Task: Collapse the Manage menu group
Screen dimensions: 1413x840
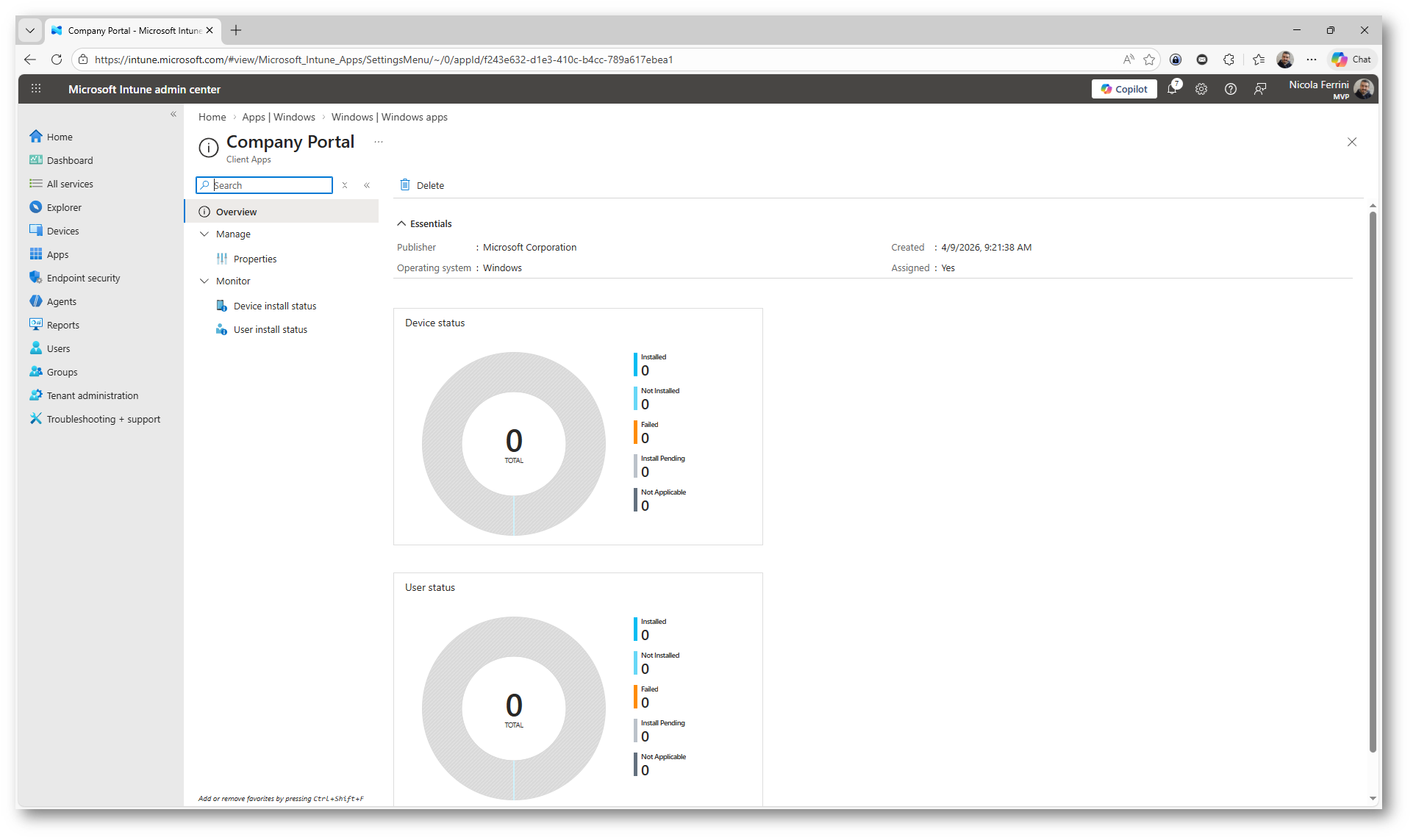Action: tap(204, 234)
